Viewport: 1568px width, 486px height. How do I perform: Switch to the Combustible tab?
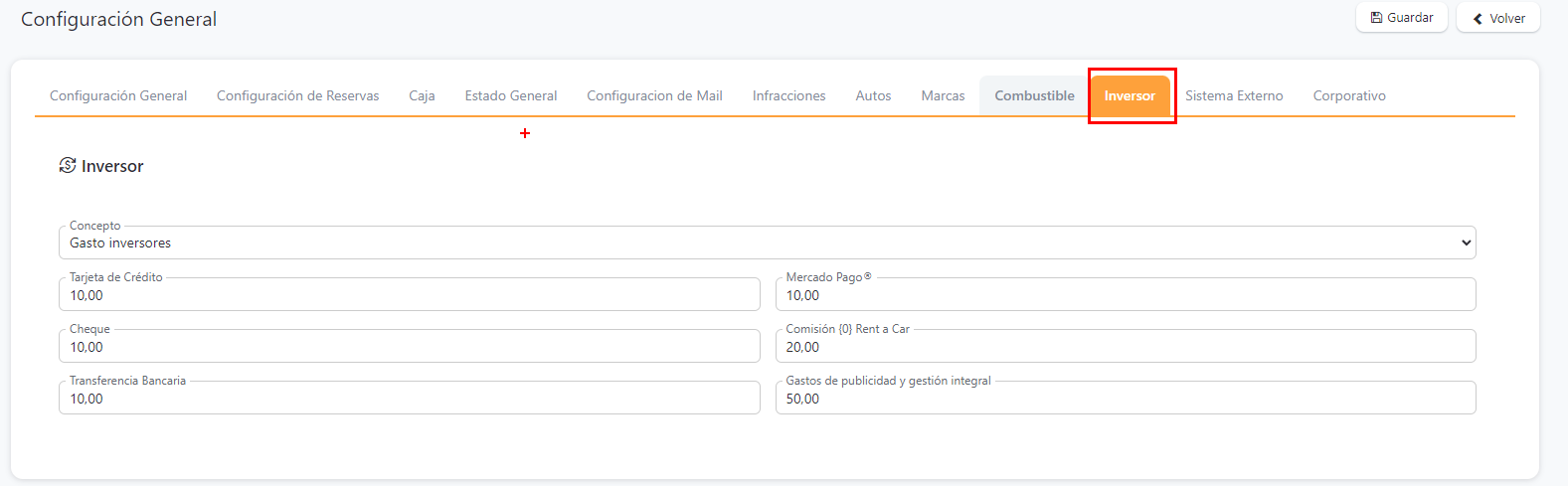[x=1034, y=96]
